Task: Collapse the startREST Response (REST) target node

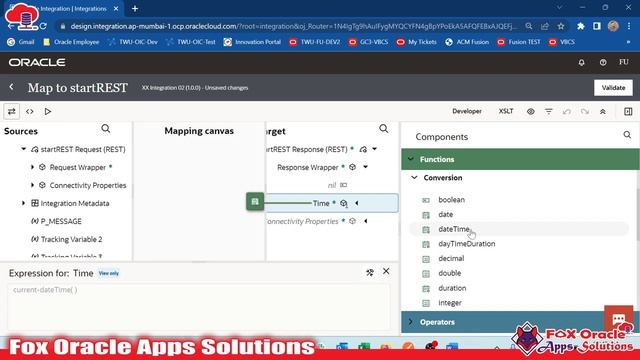Action: point(374,149)
